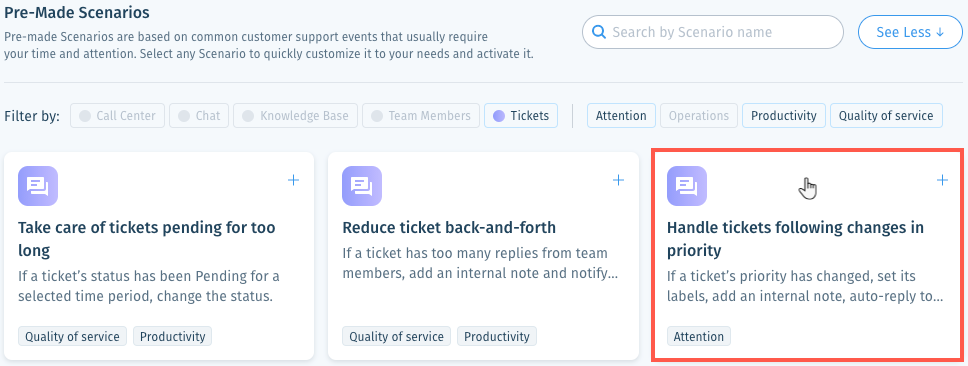The height and width of the screenshot is (366, 968).
Task: Click plus icon on 'Take care of tickets pending' card
Action: pos(293,180)
